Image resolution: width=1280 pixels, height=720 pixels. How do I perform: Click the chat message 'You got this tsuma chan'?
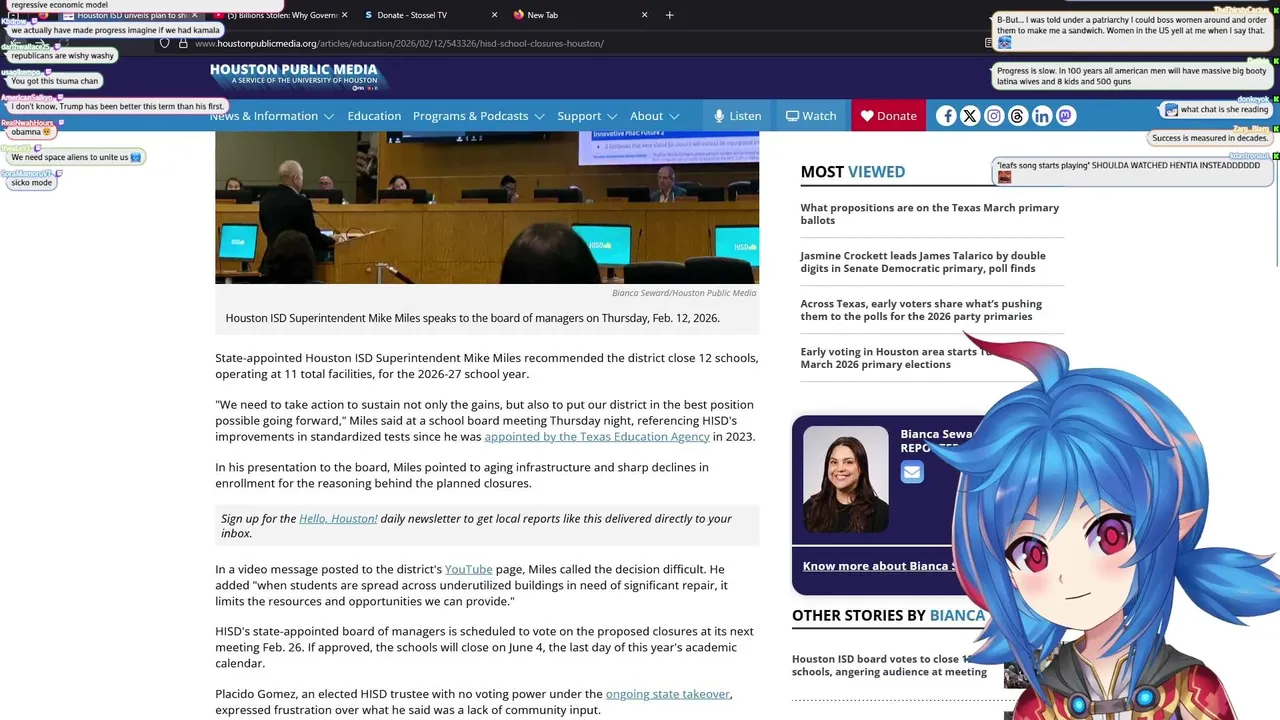pos(54,81)
